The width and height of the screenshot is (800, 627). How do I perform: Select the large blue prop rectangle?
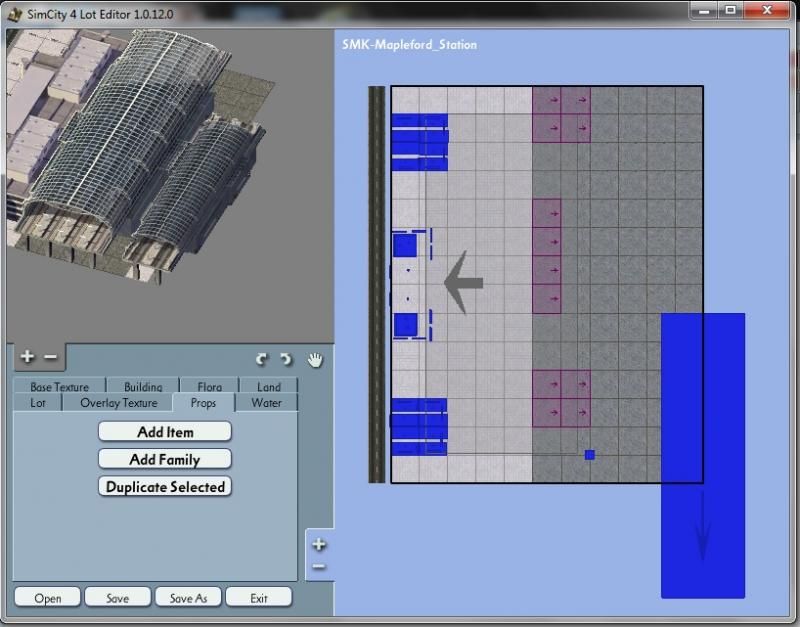pos(703,455)
